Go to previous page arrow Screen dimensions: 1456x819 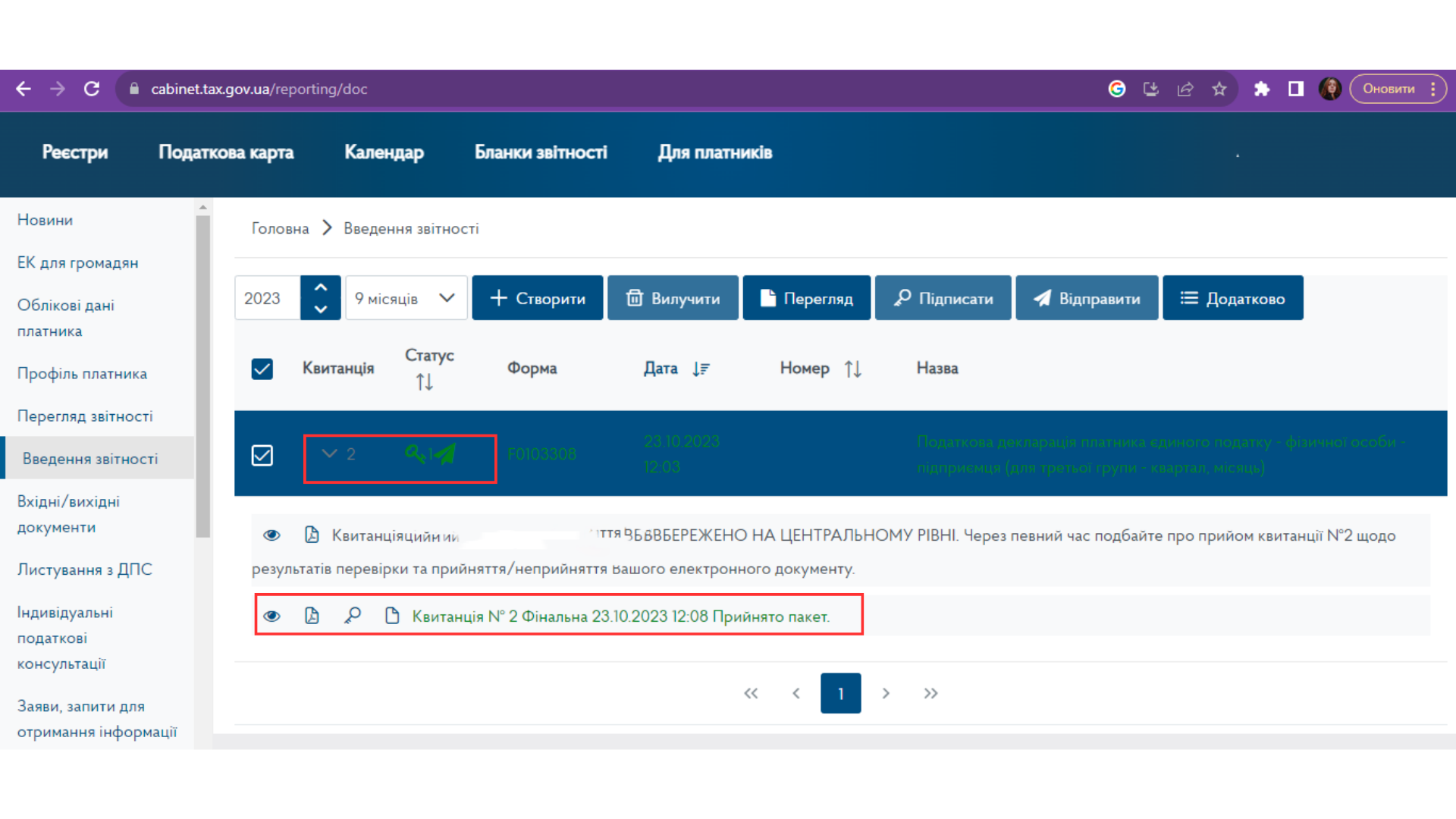pyautogui.click(x=796, y=693)
